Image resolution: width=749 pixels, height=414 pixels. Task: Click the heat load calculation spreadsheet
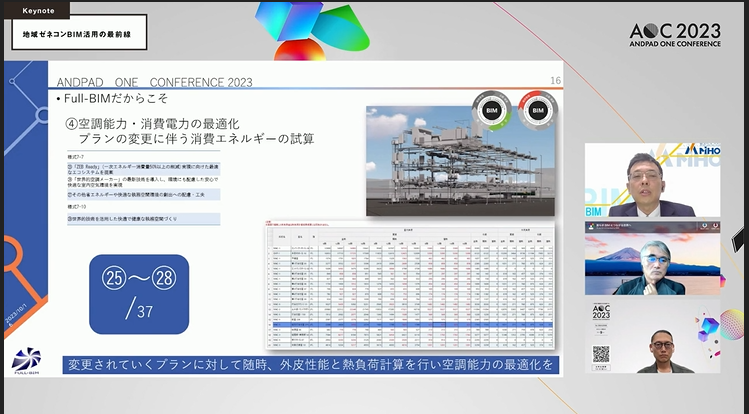click(x=410, y=287)
